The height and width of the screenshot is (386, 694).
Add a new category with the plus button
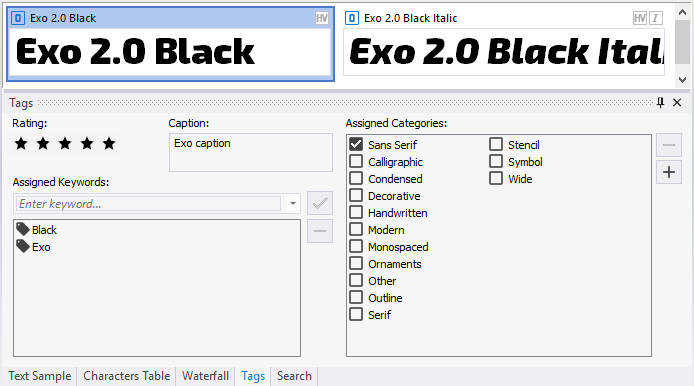point(669,172)
